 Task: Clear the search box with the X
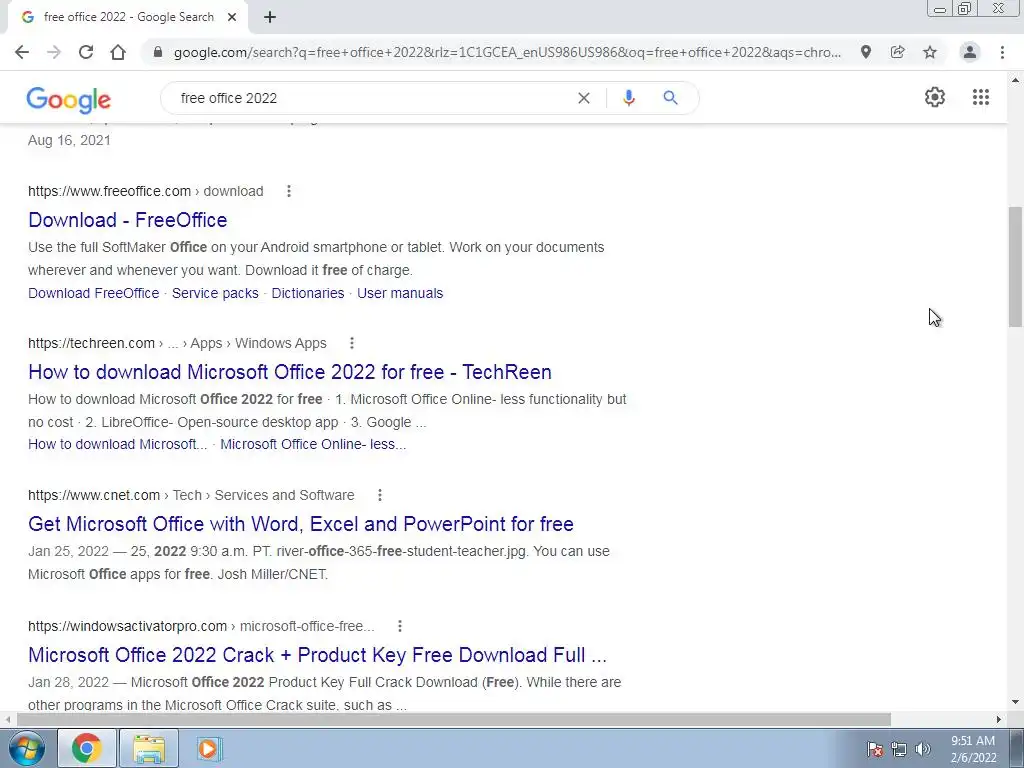pos(584,98)
